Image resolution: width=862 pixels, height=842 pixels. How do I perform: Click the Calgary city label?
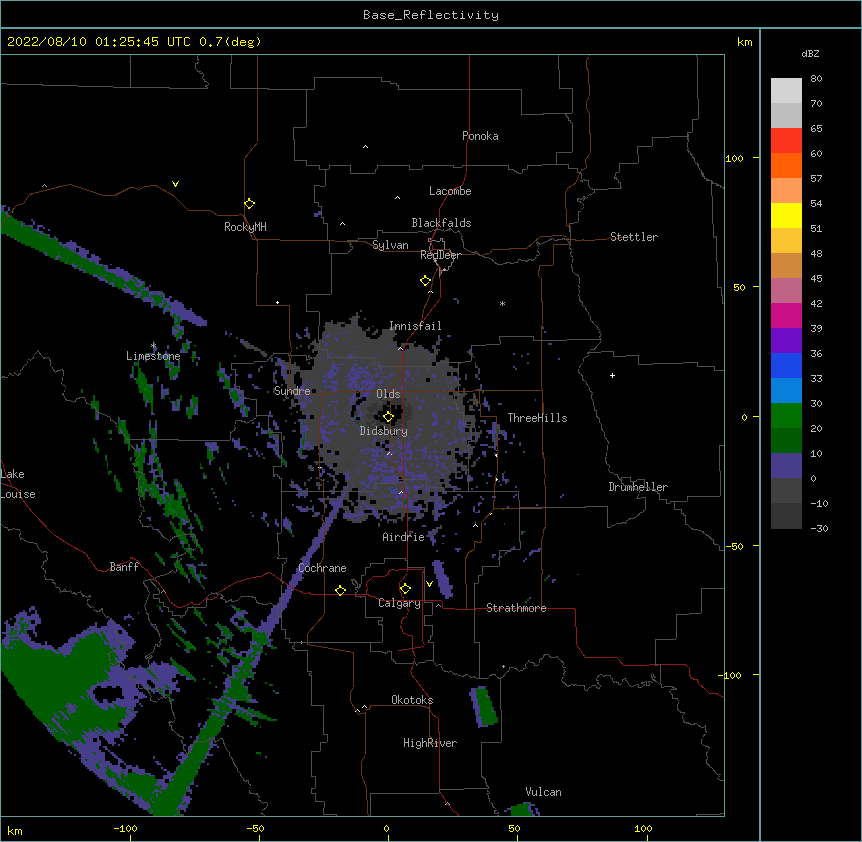click(x=399, y=603)
